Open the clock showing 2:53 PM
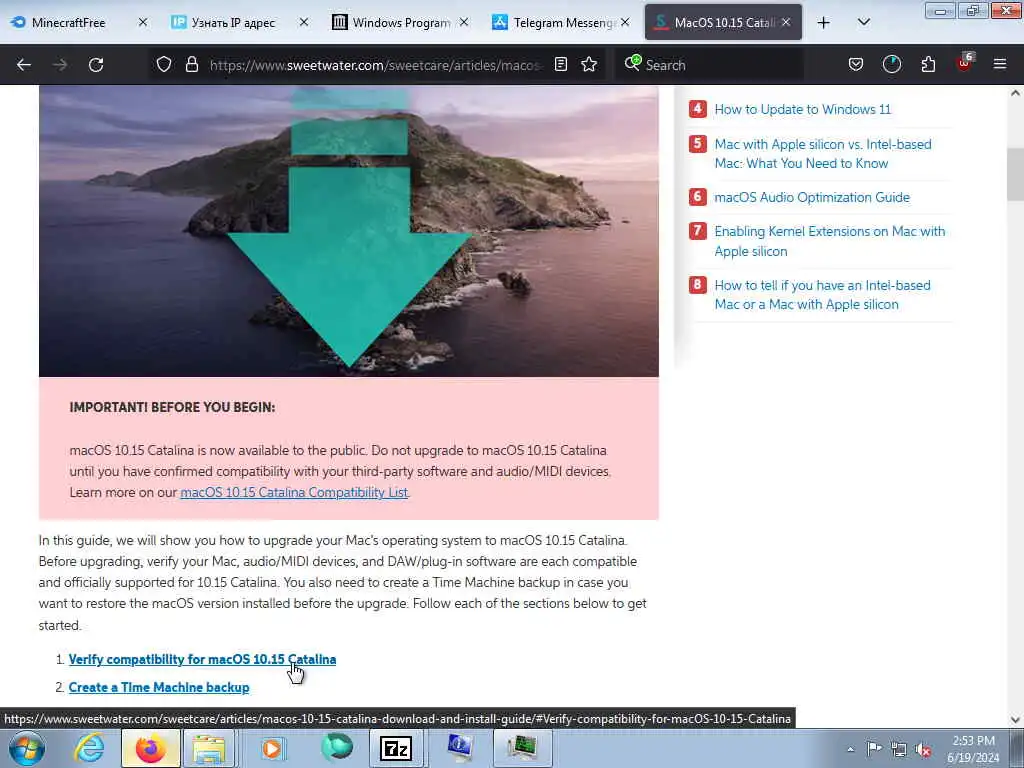The image size is (1024, 768). (973, 749)
